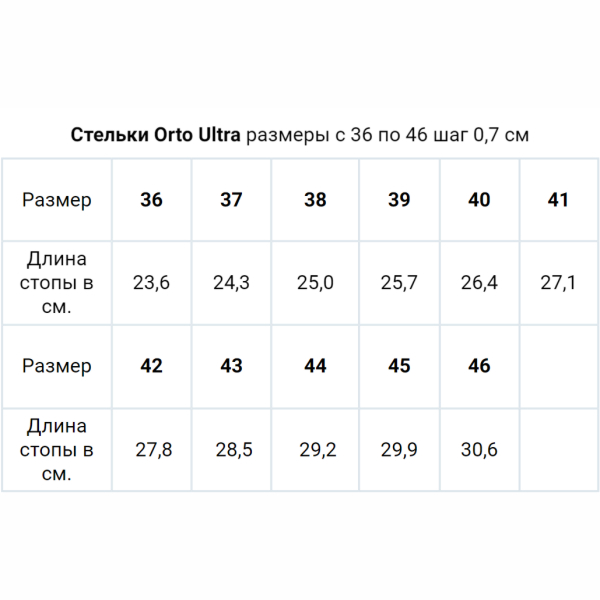The image size is (600, 600).
Task: Select the 23,6 foot length value
Action: [151, 283]
